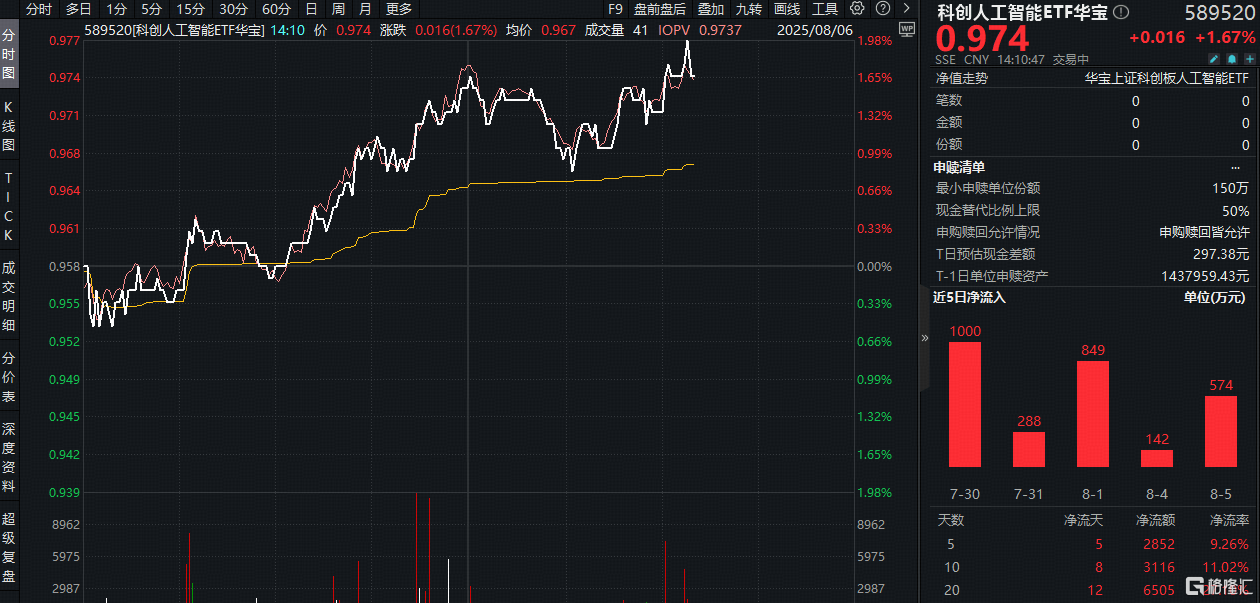Click the 申购赎回皆允许 status text
The image size is (1260, 603).
point(1205,232)
